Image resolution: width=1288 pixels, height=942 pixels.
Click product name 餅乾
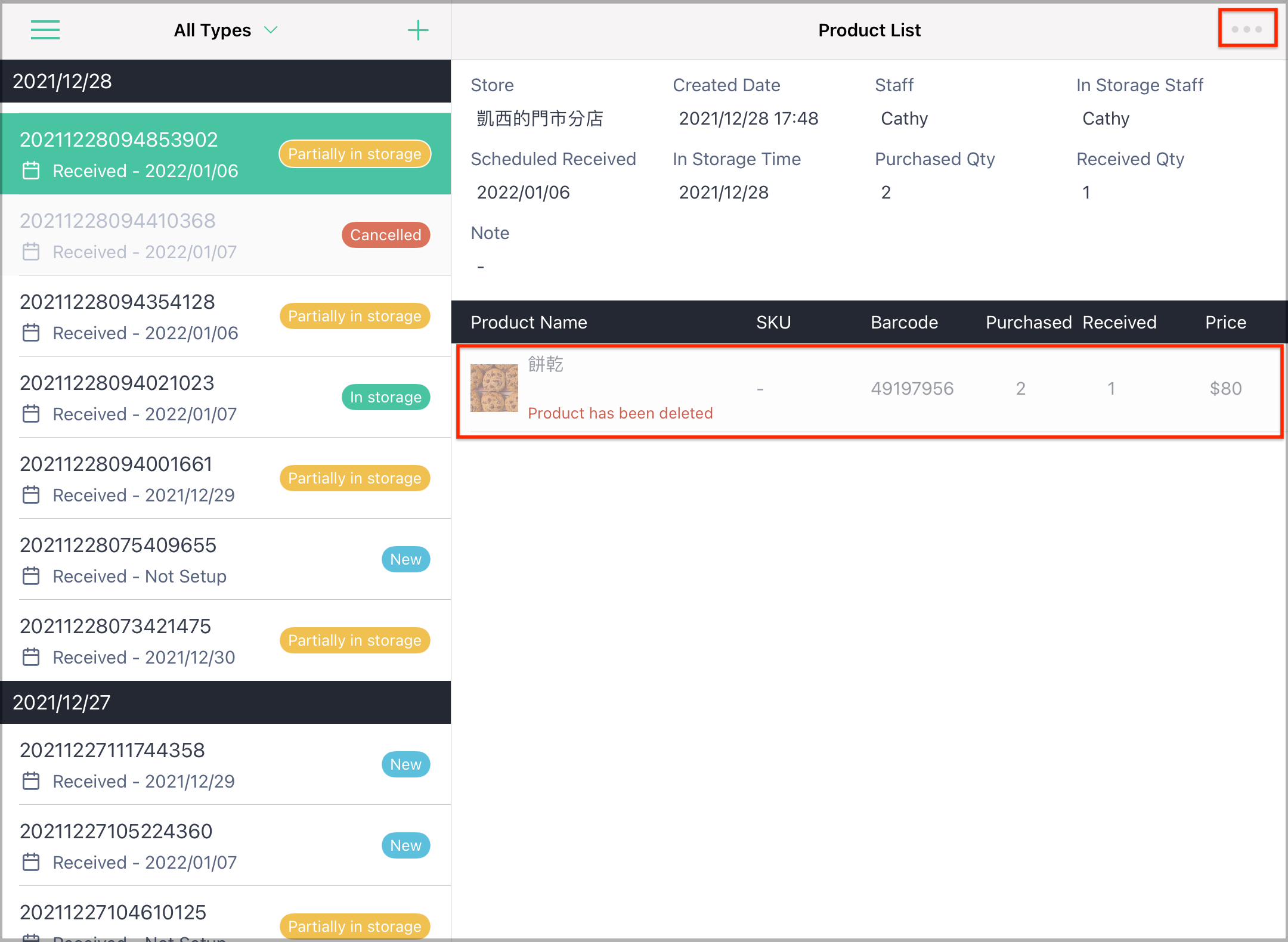tap(546, 364)
